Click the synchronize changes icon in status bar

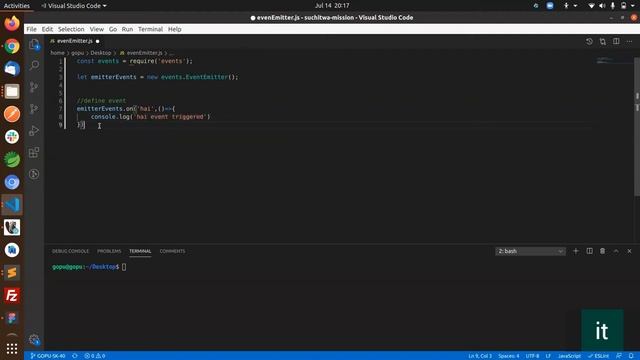[75, 356]
